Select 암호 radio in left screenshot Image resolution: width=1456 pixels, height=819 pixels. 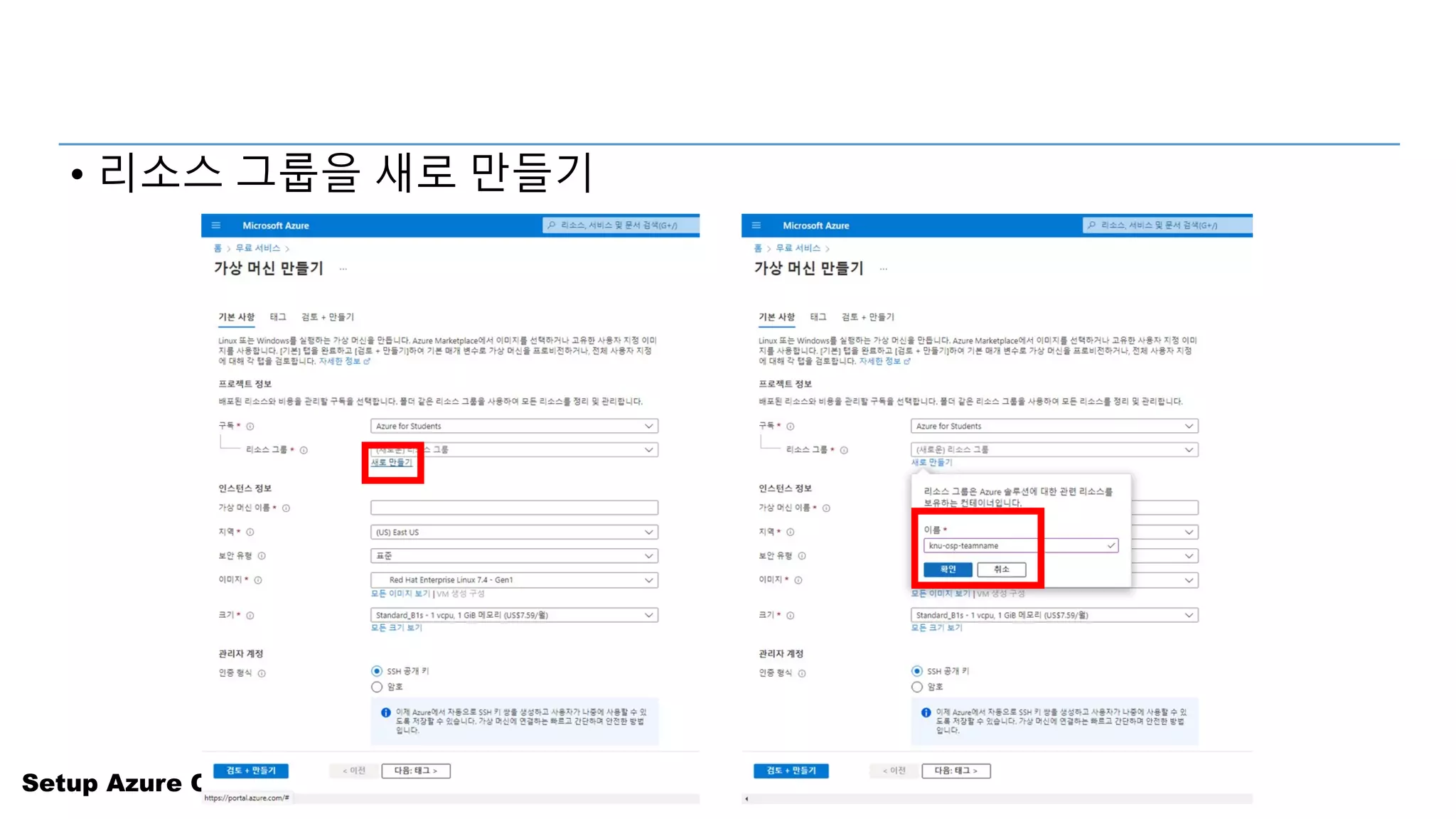[377, 687]
